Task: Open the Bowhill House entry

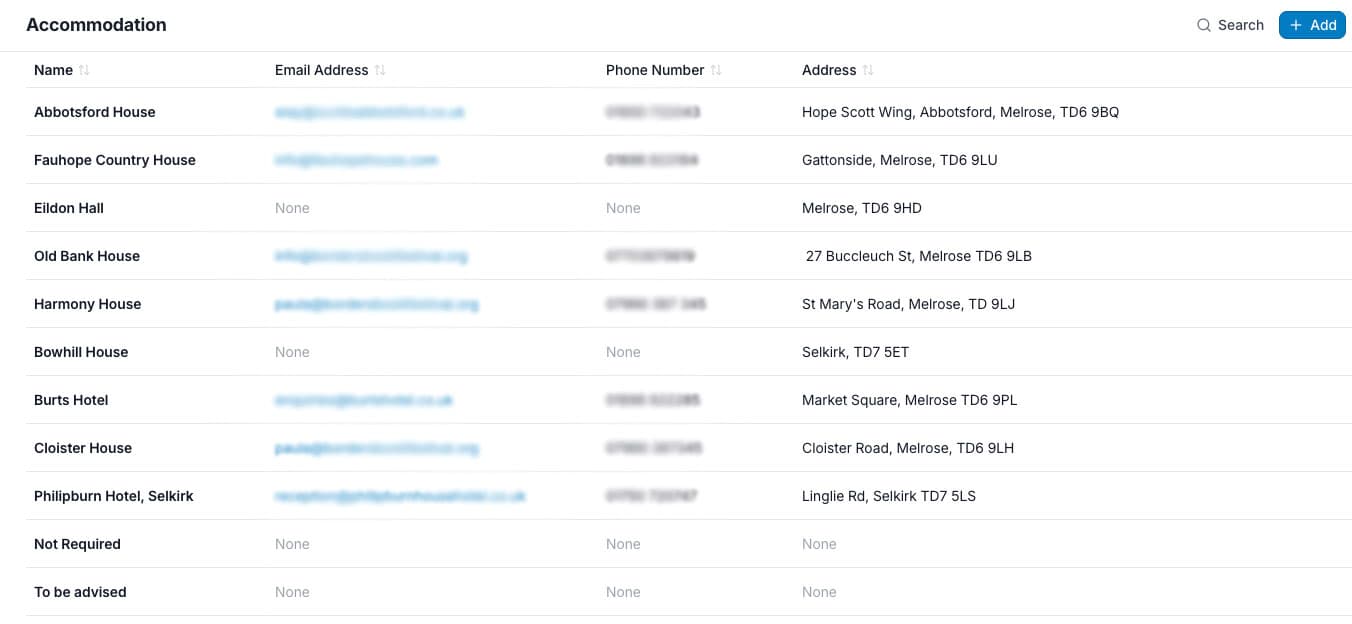Action: [81, 352]
